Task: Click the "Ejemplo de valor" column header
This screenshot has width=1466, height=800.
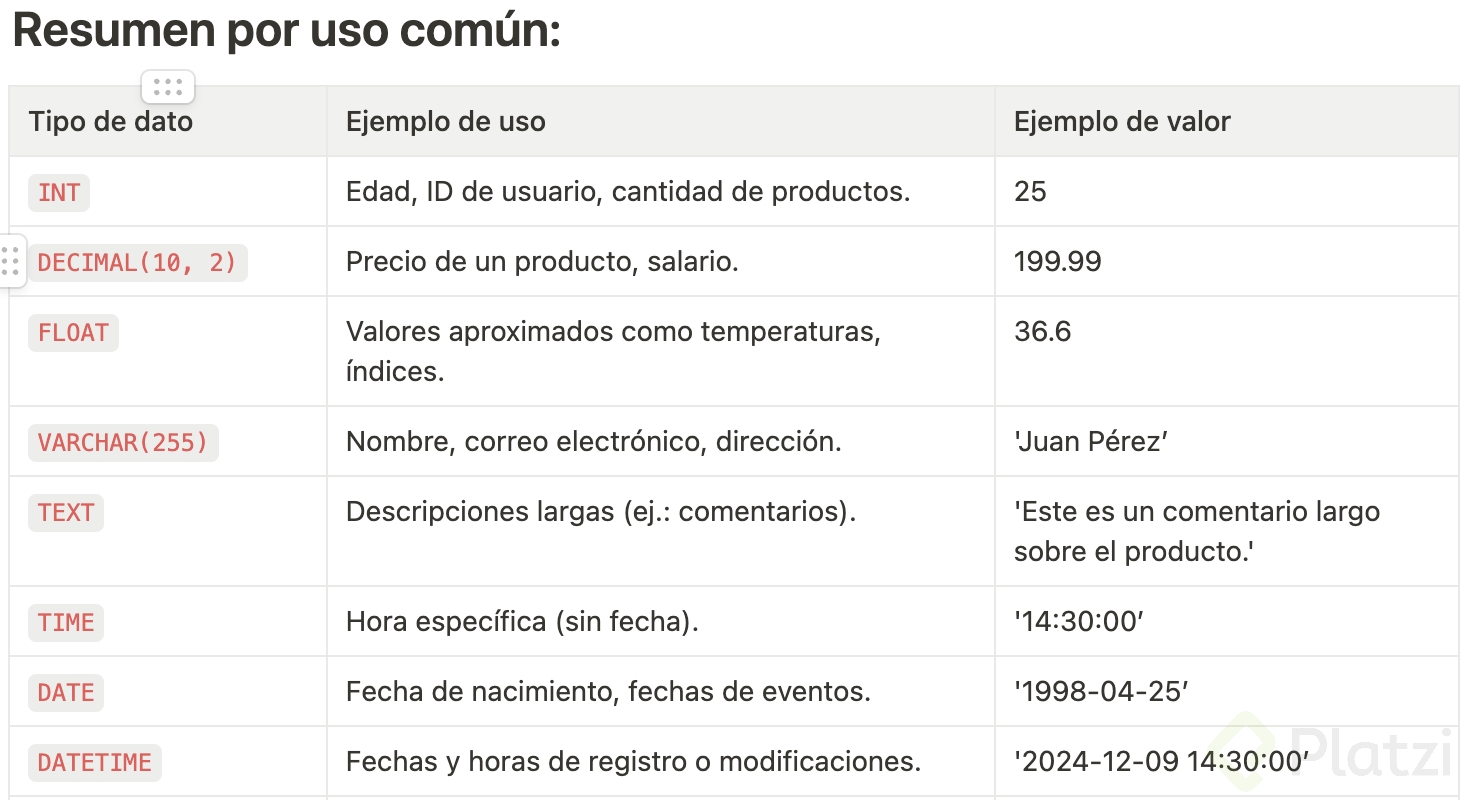Action: coord(1122,122)
